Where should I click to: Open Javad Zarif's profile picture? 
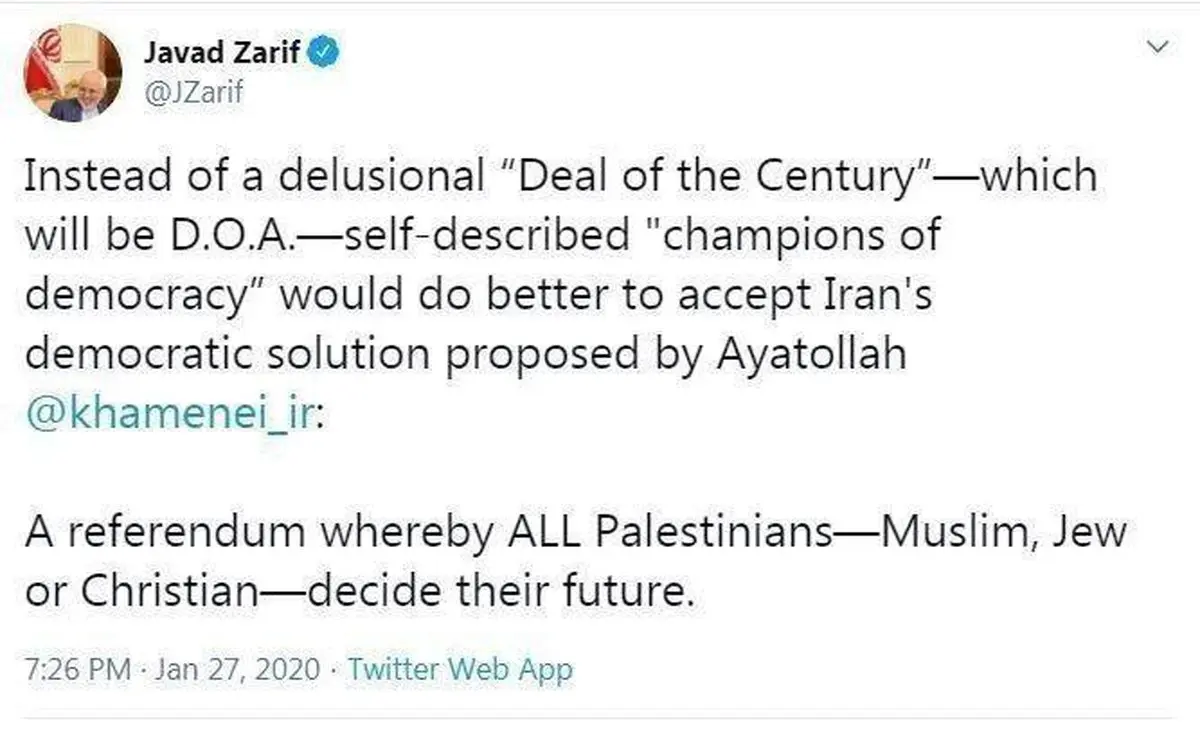point(72,75)
